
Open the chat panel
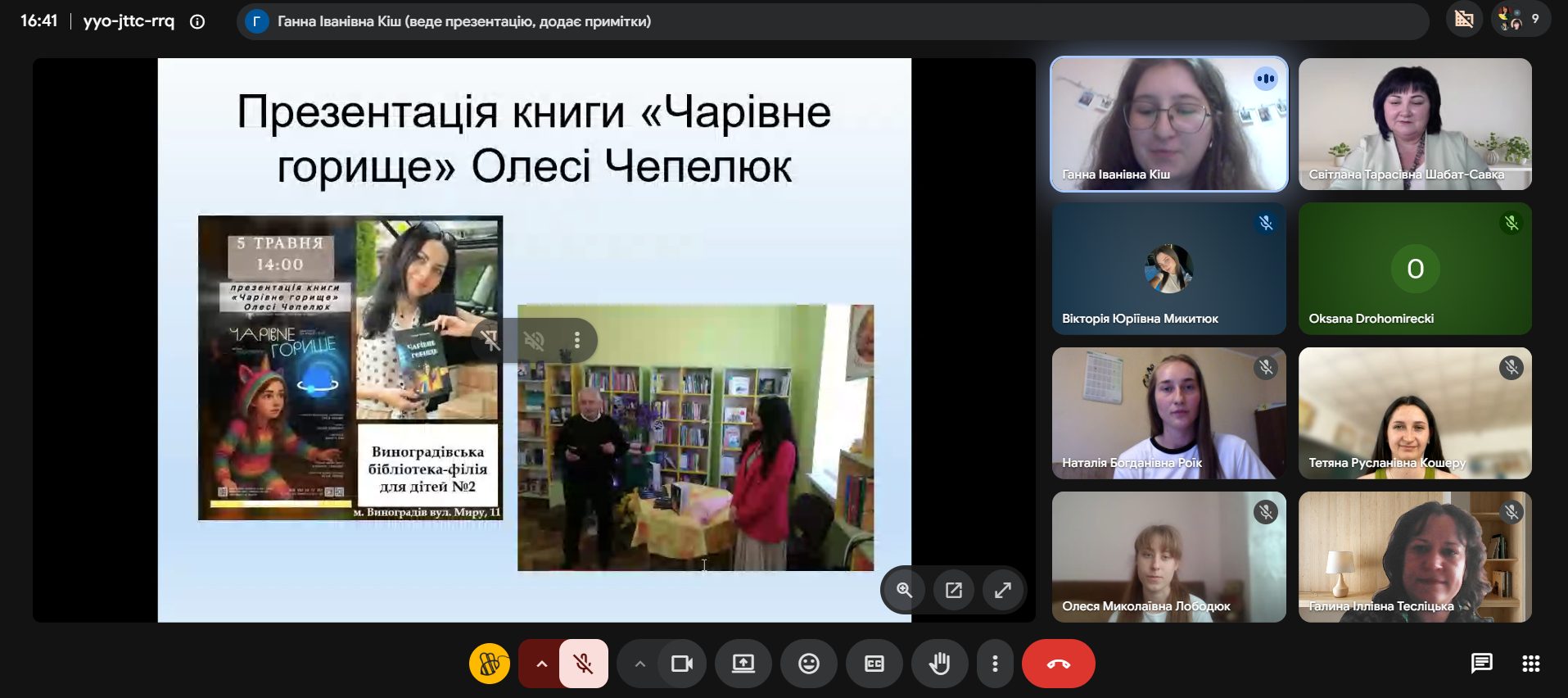click(1481, 664)
